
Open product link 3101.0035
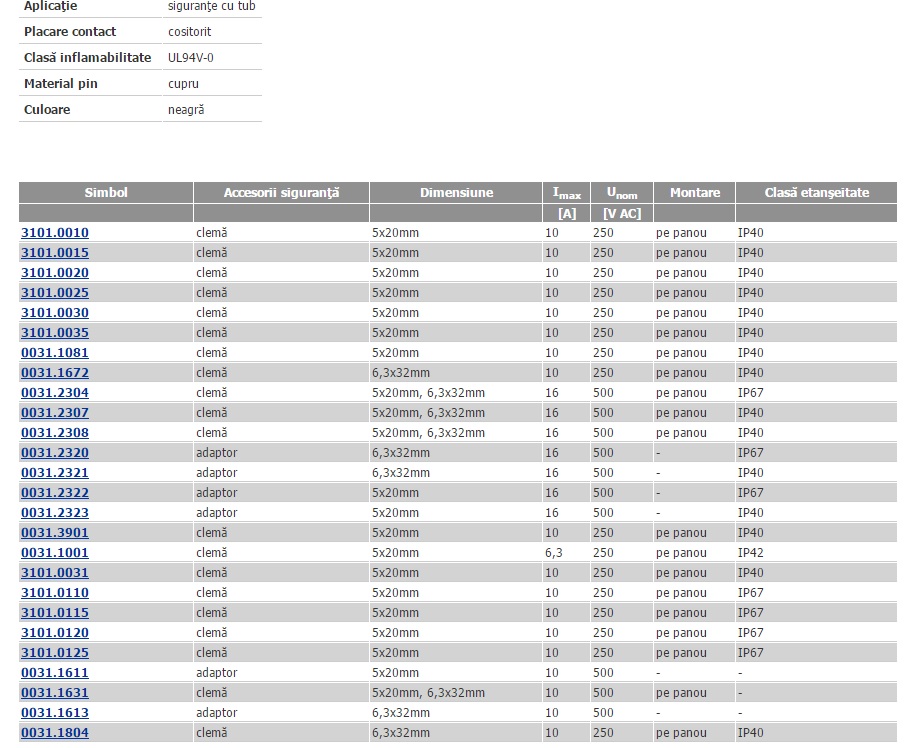tap(55, 333)
